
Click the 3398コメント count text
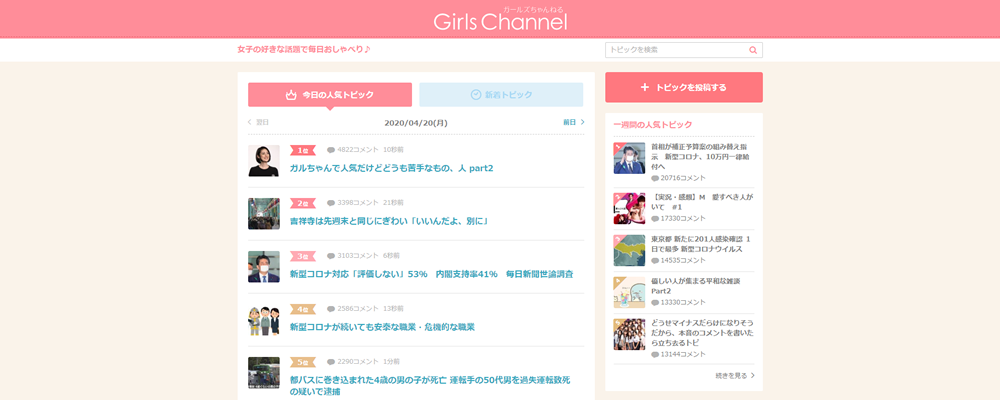coord(358,204)
